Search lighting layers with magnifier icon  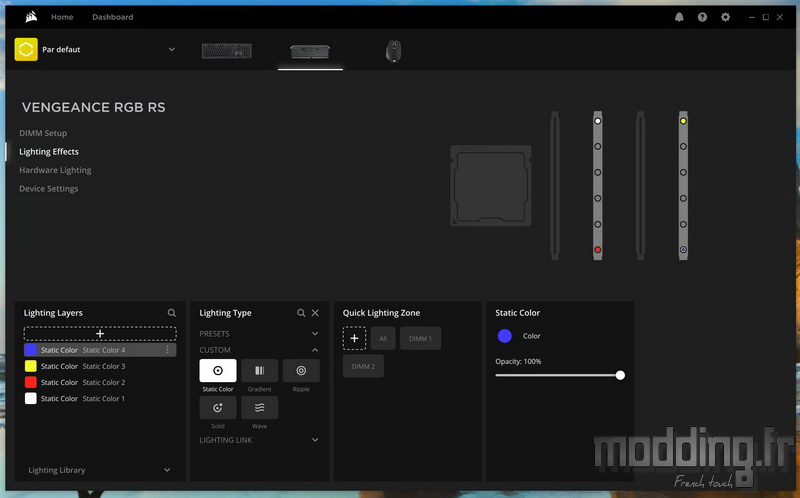coord(171,313)
